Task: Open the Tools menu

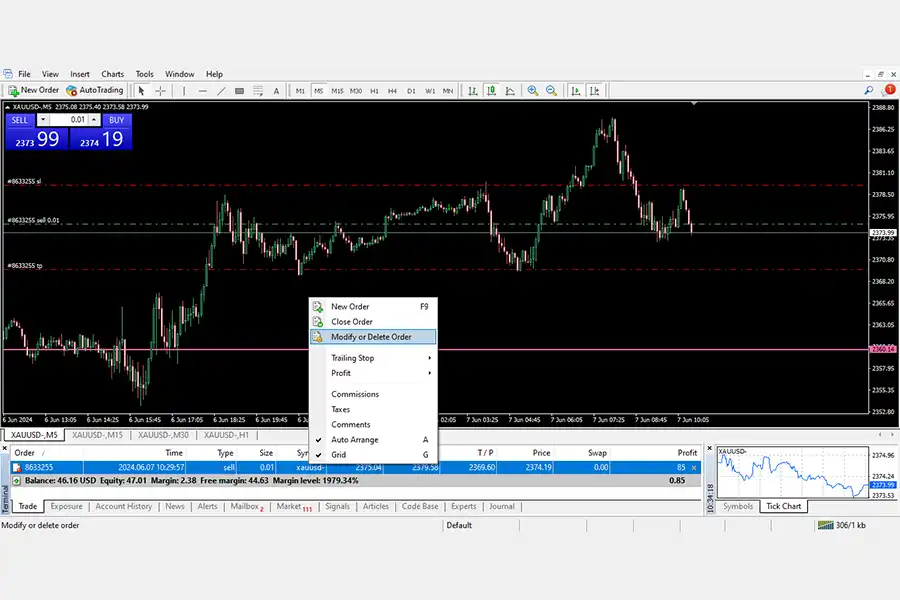Action: pyautogui.click(x=145, y=74)
